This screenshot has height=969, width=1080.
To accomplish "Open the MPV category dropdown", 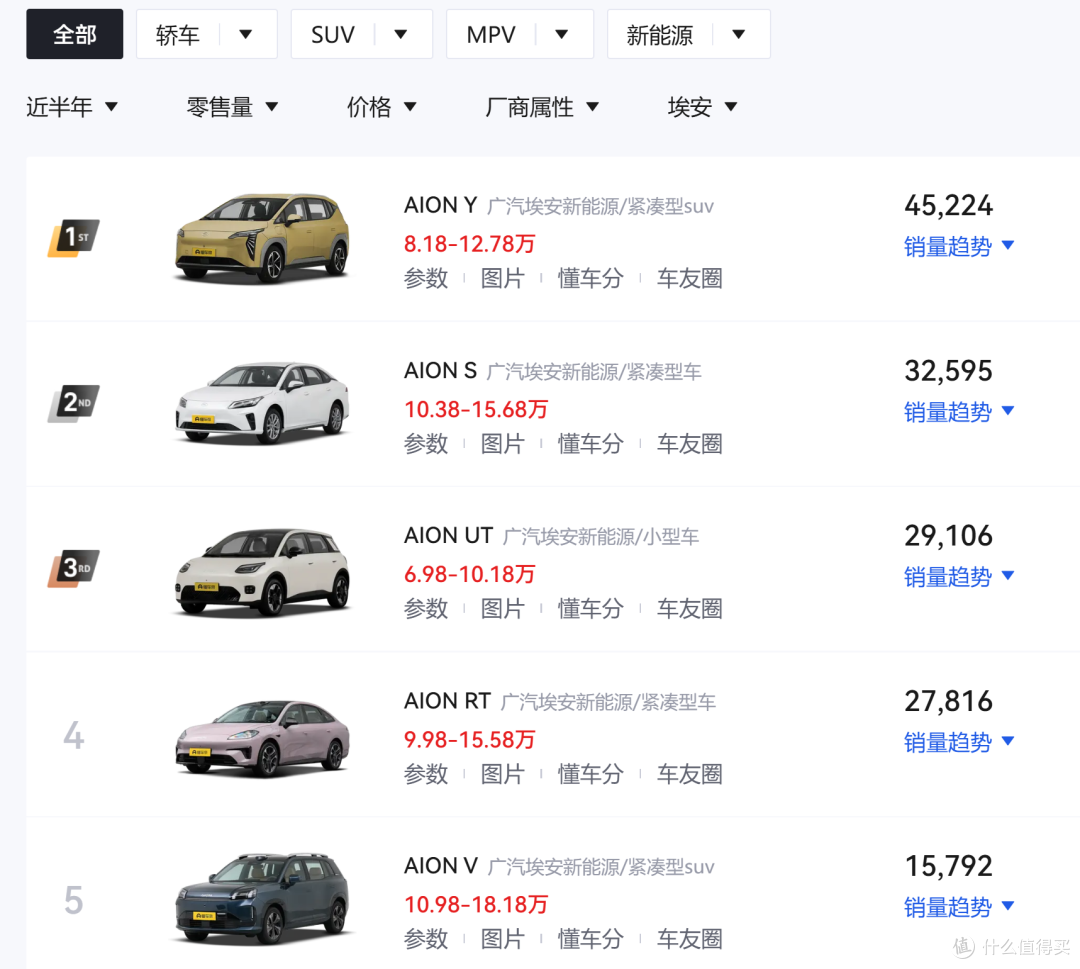I will click(520, 34).
